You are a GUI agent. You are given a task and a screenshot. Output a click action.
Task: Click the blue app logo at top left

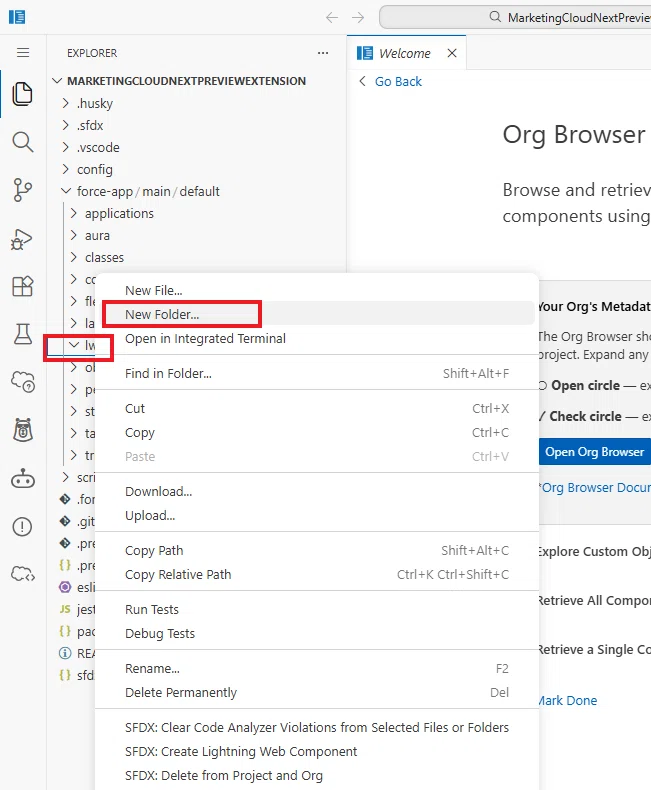pyautogui.click(x=17, y=17)
